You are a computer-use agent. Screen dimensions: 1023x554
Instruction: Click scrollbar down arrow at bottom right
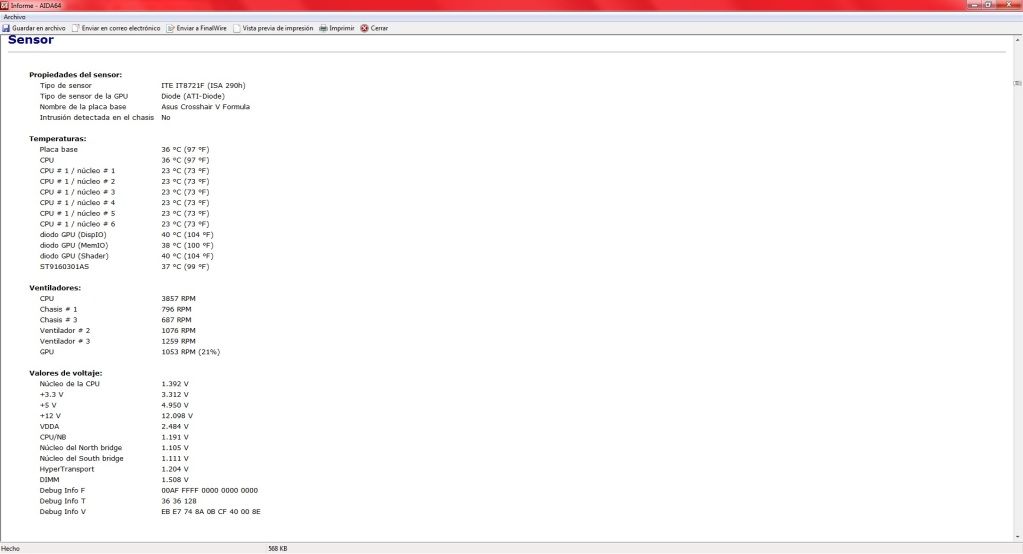(x=1018, y=537)
